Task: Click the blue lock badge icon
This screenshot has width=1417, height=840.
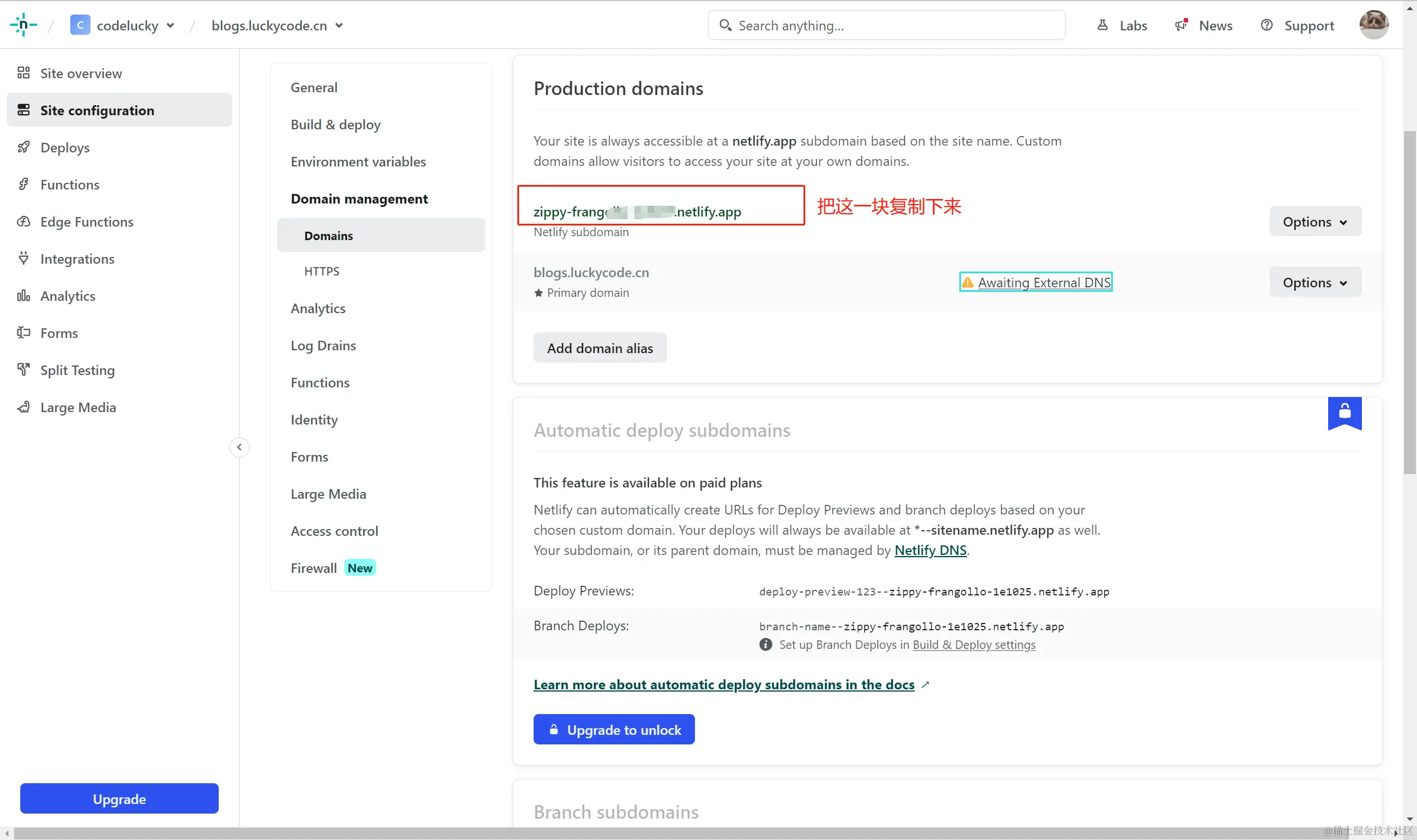Action: tap(1344, 413)
